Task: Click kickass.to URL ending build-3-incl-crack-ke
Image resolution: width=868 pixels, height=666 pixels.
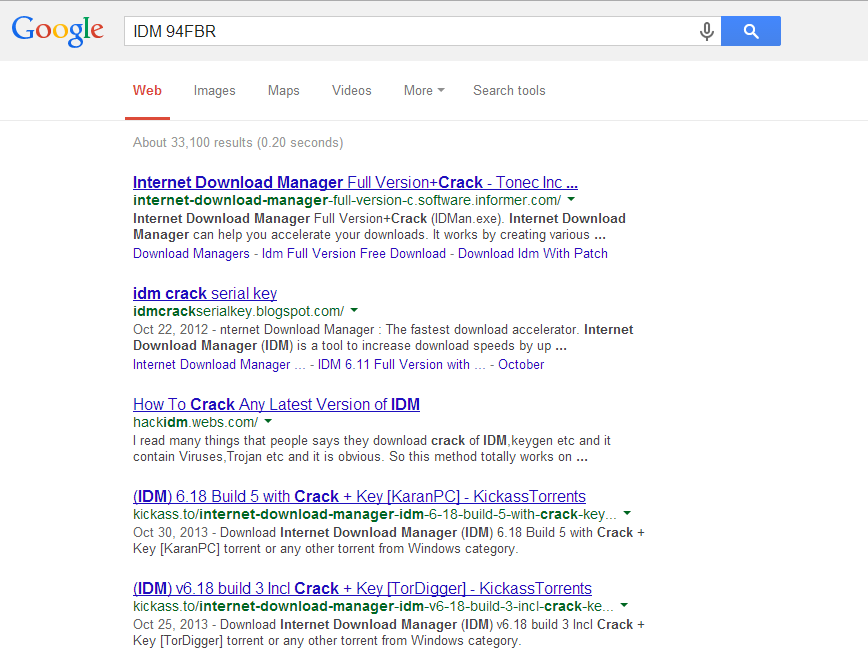Action: tap(373, 606)
